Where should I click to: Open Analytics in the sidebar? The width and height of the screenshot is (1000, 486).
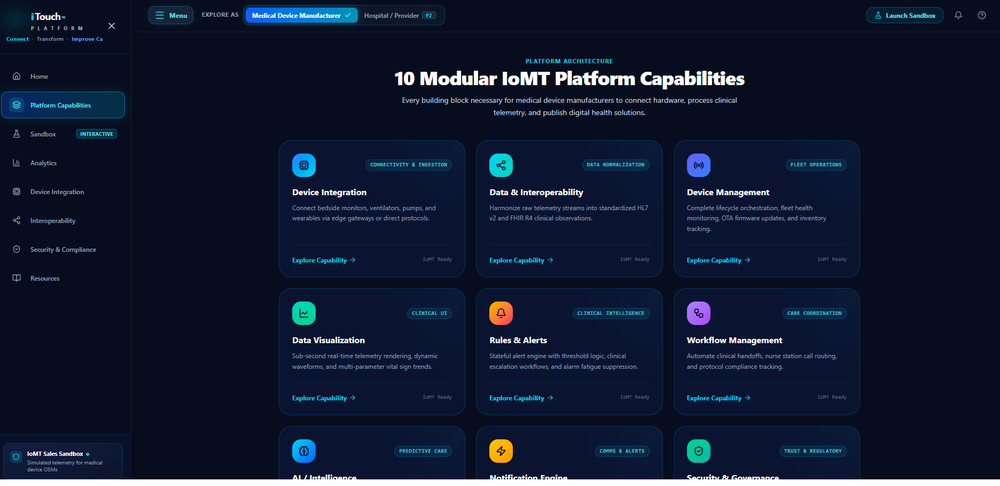point(62,163)
